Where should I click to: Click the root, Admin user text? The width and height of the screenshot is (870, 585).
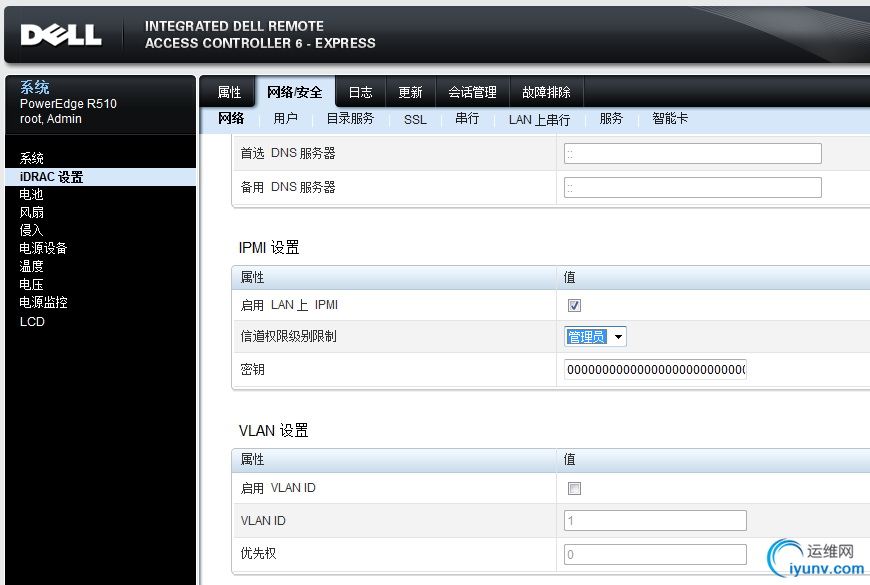pos(50,119)
